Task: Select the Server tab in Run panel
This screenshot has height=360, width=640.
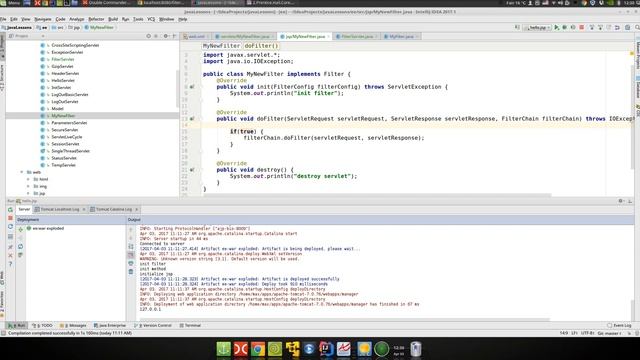Action: click(x=24, y=209)
